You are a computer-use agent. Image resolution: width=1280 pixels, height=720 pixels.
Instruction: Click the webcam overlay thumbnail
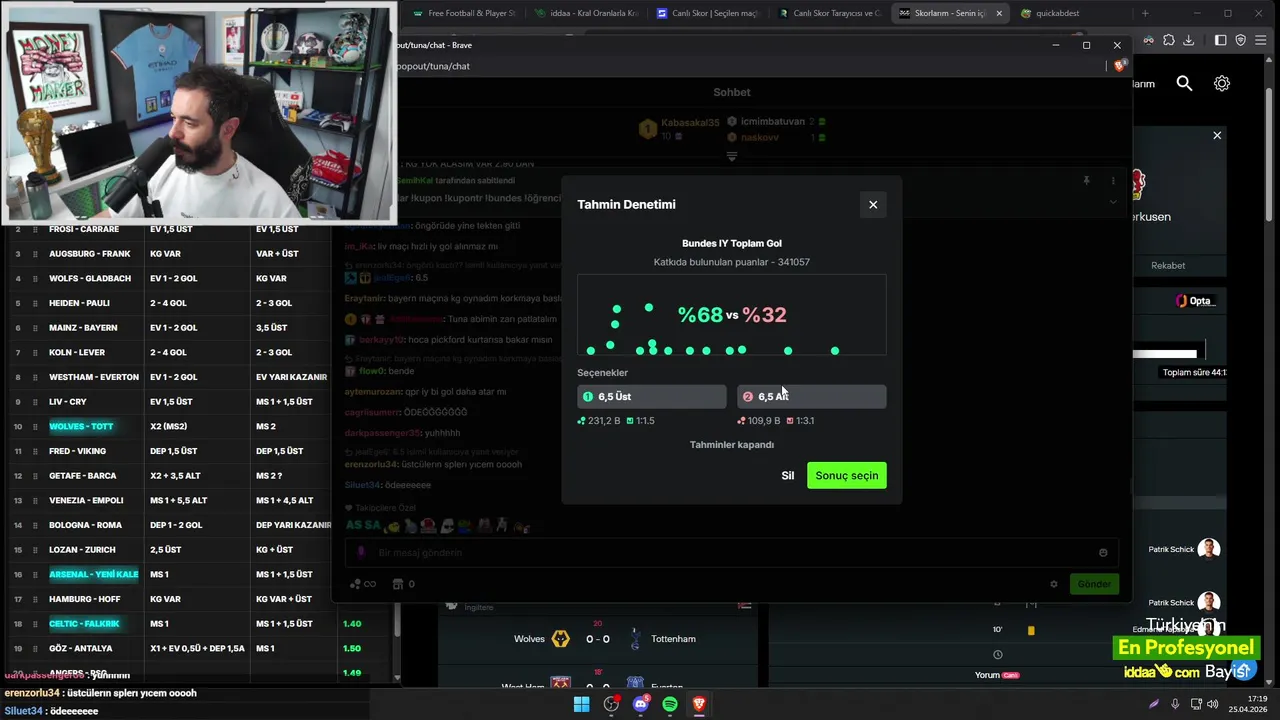click(199, 112)
